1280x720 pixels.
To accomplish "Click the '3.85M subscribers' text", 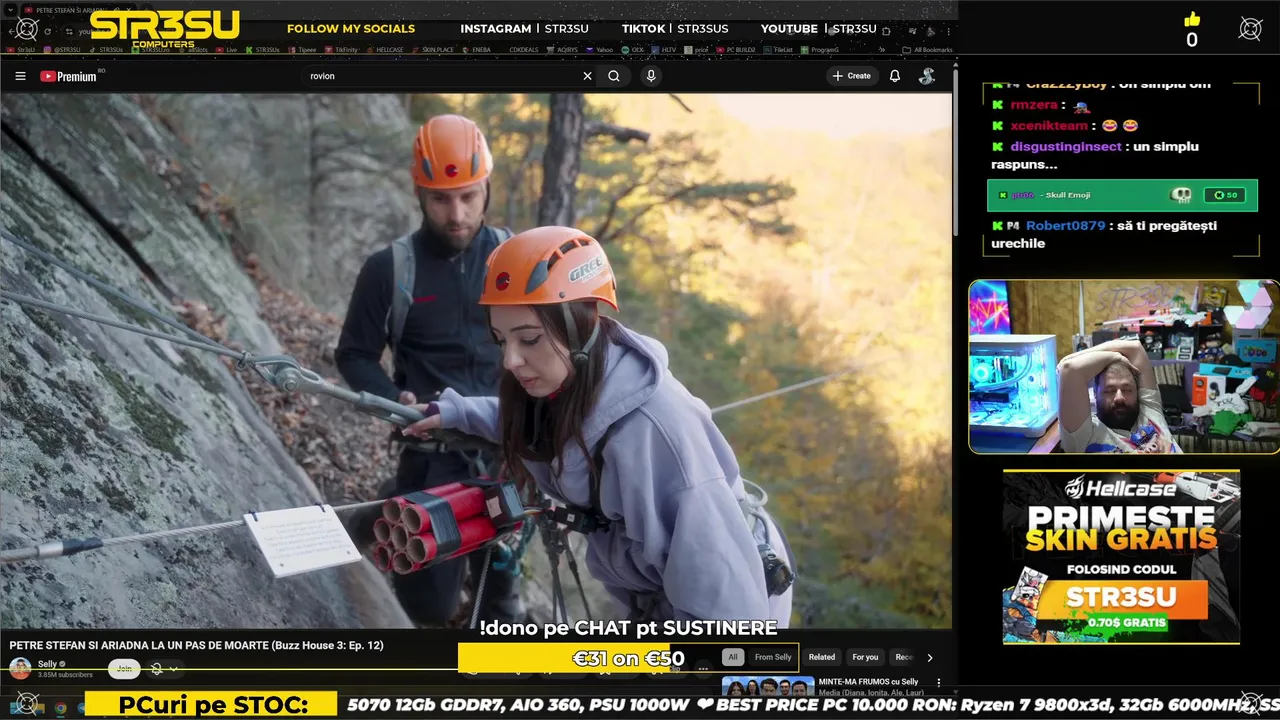I will [65, 675].
